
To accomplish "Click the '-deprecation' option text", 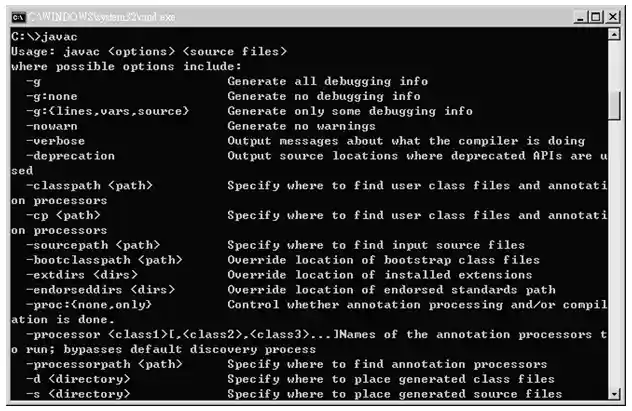I will coord(71,156).
